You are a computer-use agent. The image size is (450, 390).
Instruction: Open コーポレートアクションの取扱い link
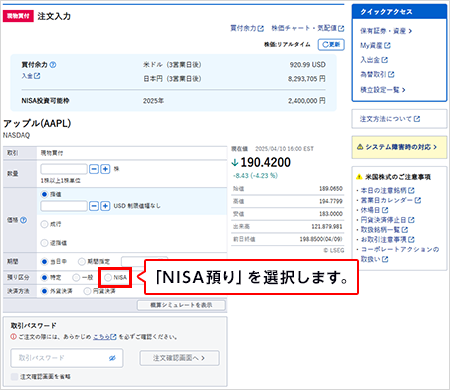tap(400, 254)
